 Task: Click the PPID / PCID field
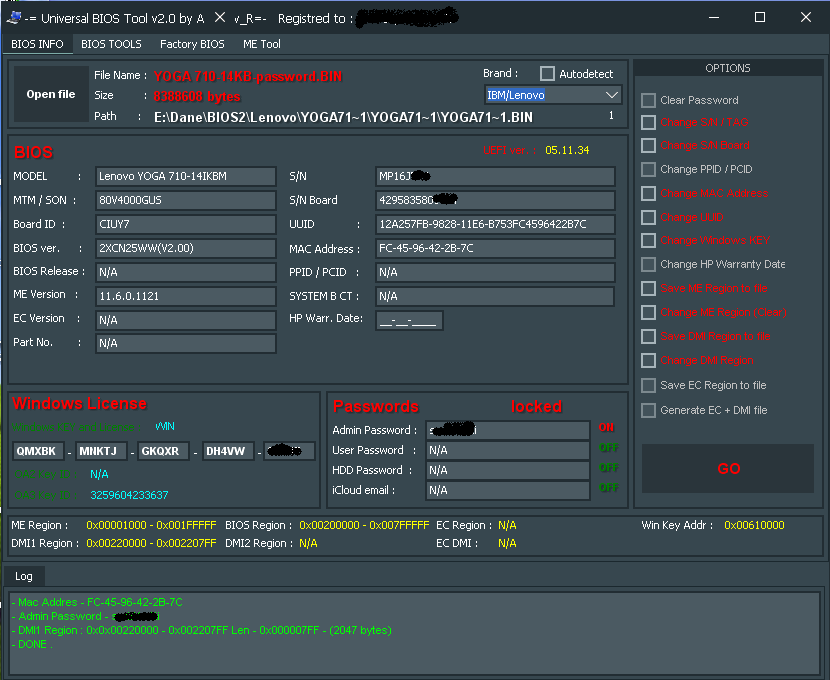(x=495, y=272)
